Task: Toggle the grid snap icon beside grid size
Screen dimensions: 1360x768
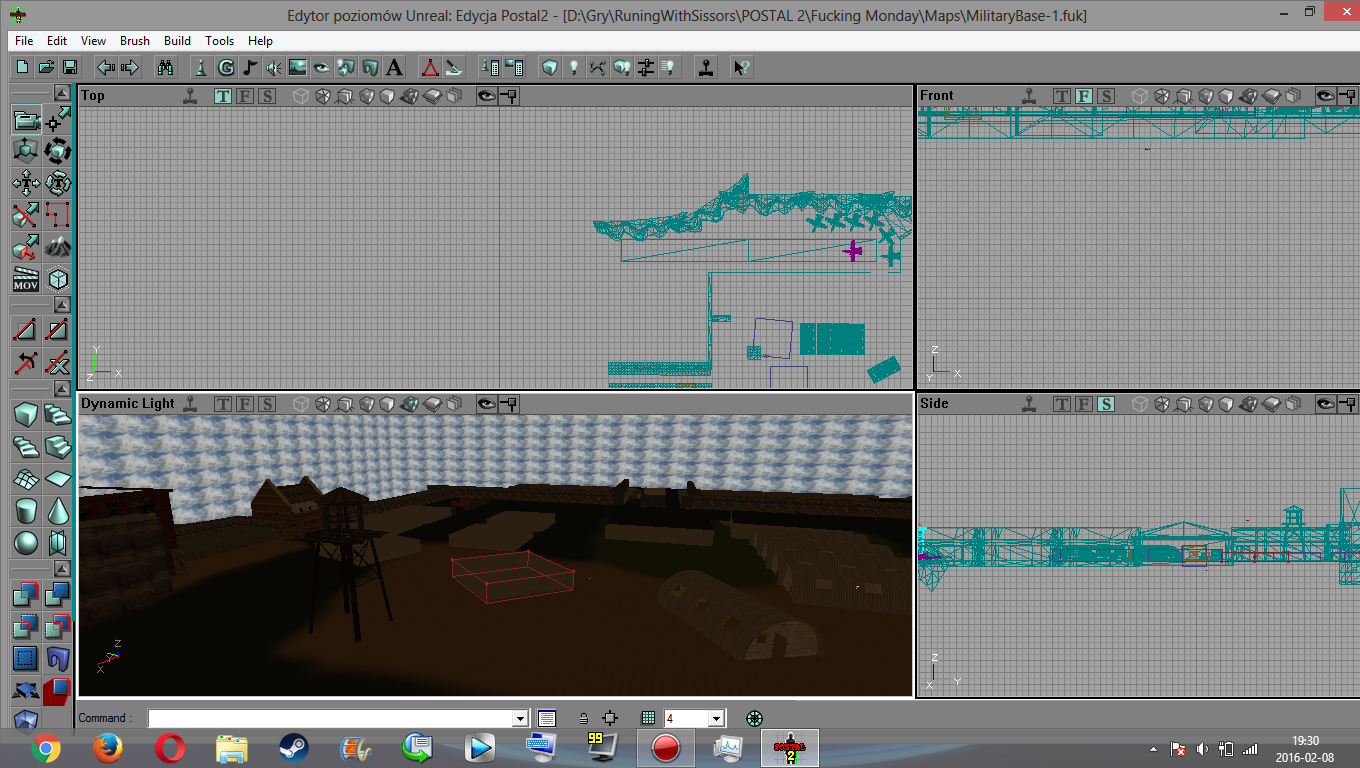Action: [648, 718]
